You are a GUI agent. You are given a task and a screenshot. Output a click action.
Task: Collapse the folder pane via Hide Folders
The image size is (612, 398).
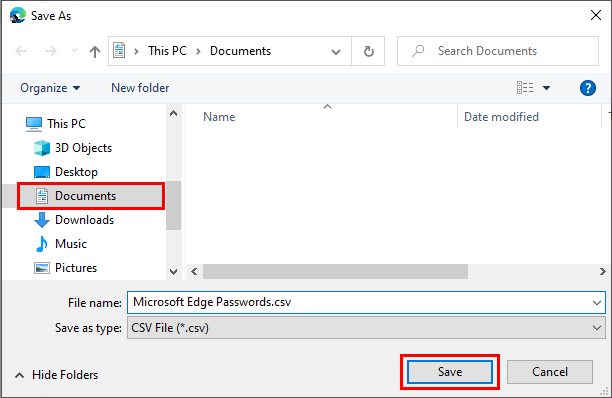coord(57,375)
